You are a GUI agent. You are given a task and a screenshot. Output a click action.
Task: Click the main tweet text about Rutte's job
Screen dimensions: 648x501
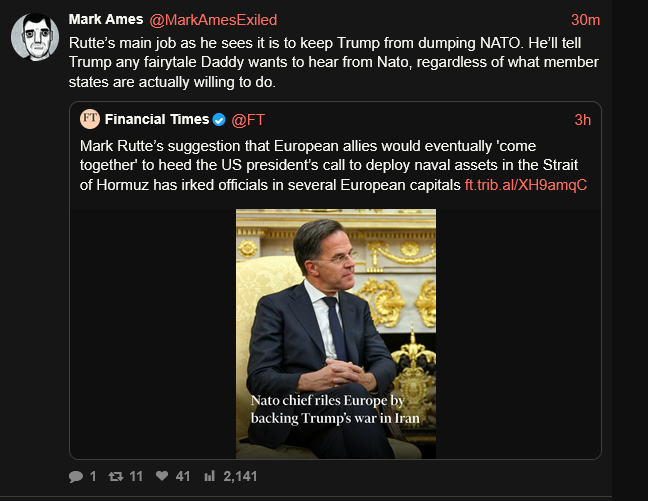point(330,64)
